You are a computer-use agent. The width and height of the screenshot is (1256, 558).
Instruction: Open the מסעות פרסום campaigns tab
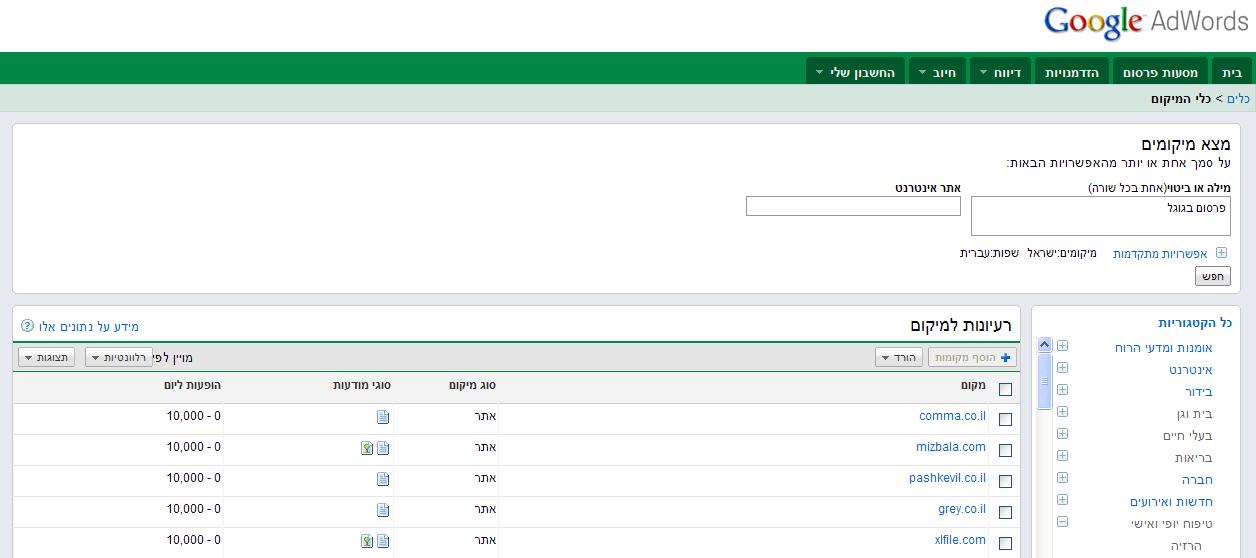(1160, 72)
